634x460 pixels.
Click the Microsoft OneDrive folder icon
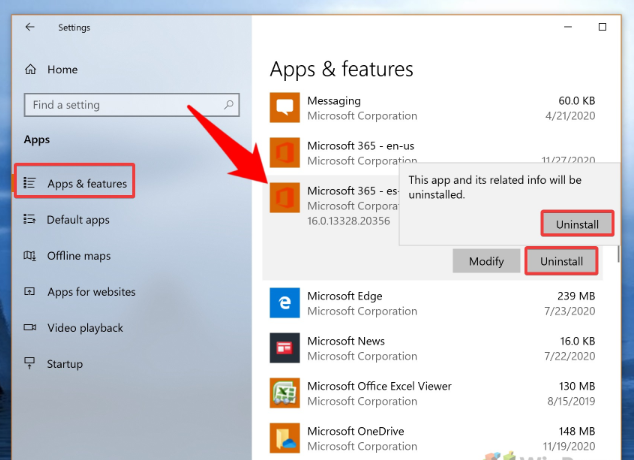click(285, 438)
